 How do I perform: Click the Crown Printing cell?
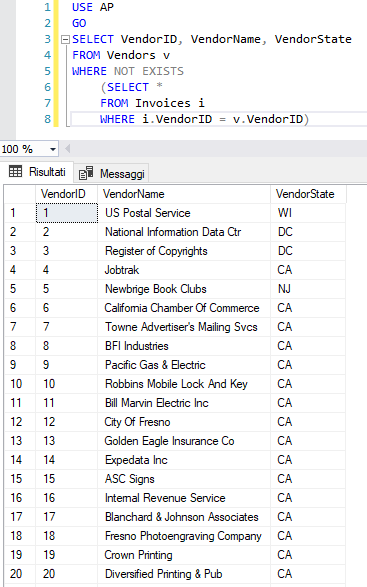click(x=184, y=555)
